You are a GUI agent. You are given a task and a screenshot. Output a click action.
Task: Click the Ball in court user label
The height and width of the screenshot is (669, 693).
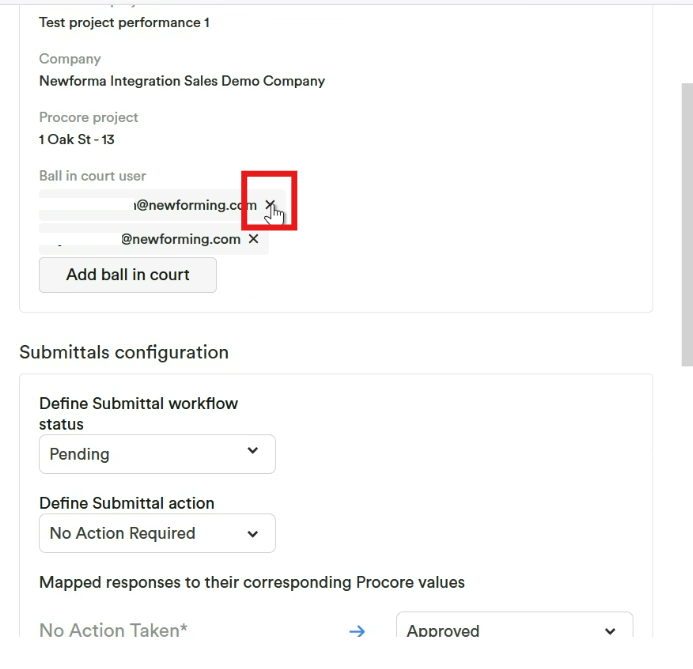click(92, 176)
